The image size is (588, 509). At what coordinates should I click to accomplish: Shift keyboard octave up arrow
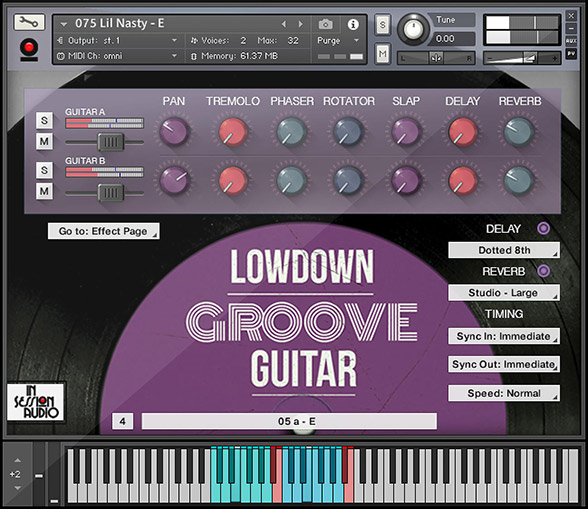pyautogui.click(x=18, y=461)
